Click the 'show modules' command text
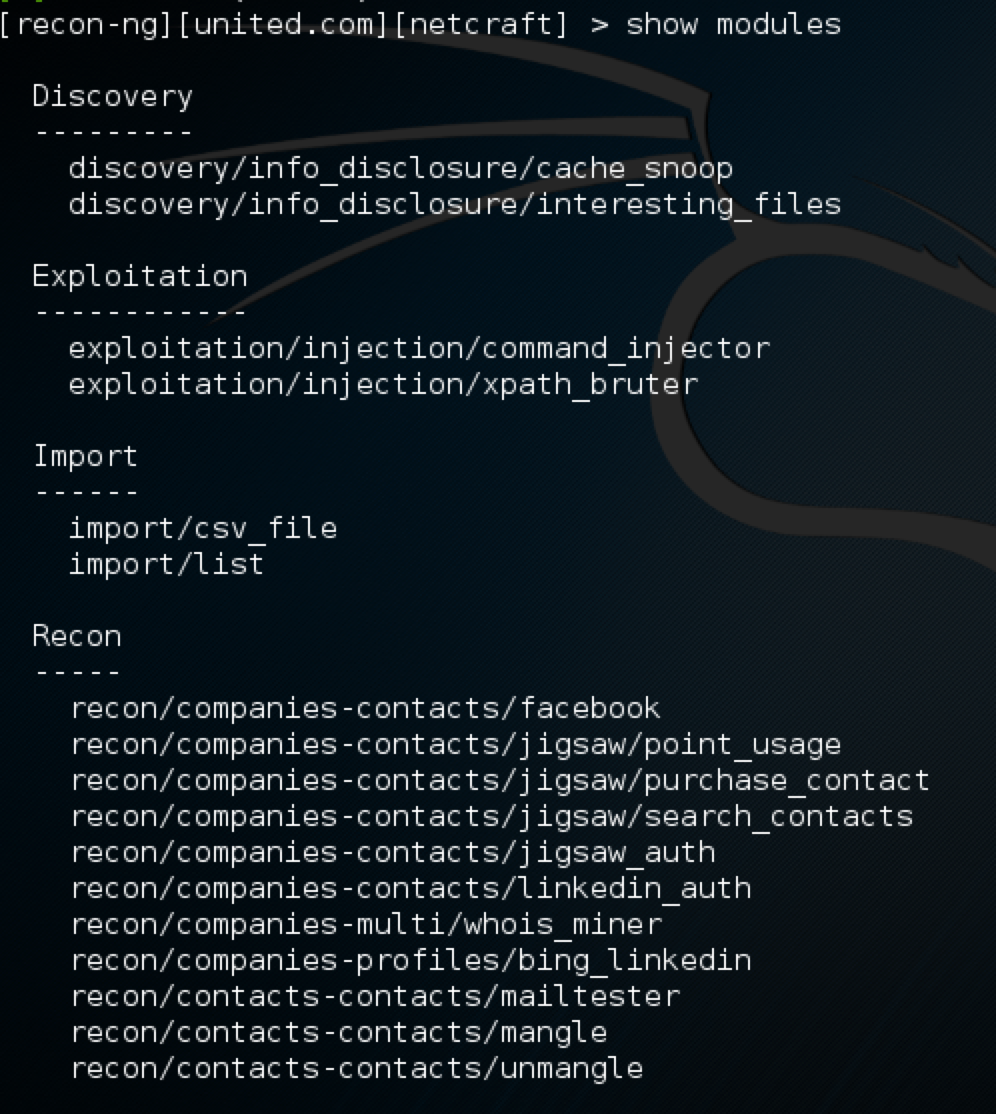The height and width of the screenshot is (1114, 996). click(x=733, y=24)
